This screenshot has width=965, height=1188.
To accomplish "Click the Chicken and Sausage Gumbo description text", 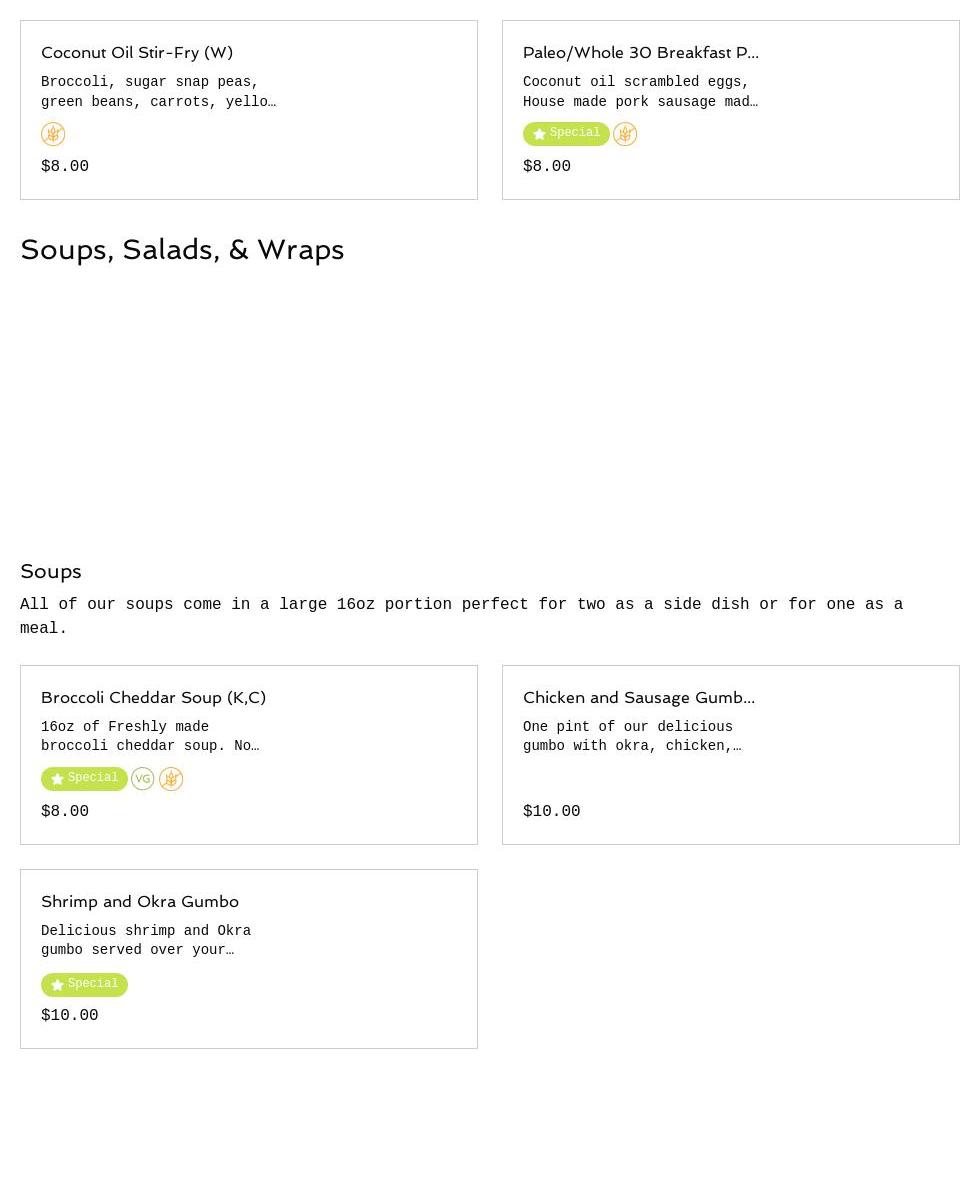I will (x=632, y=736).
